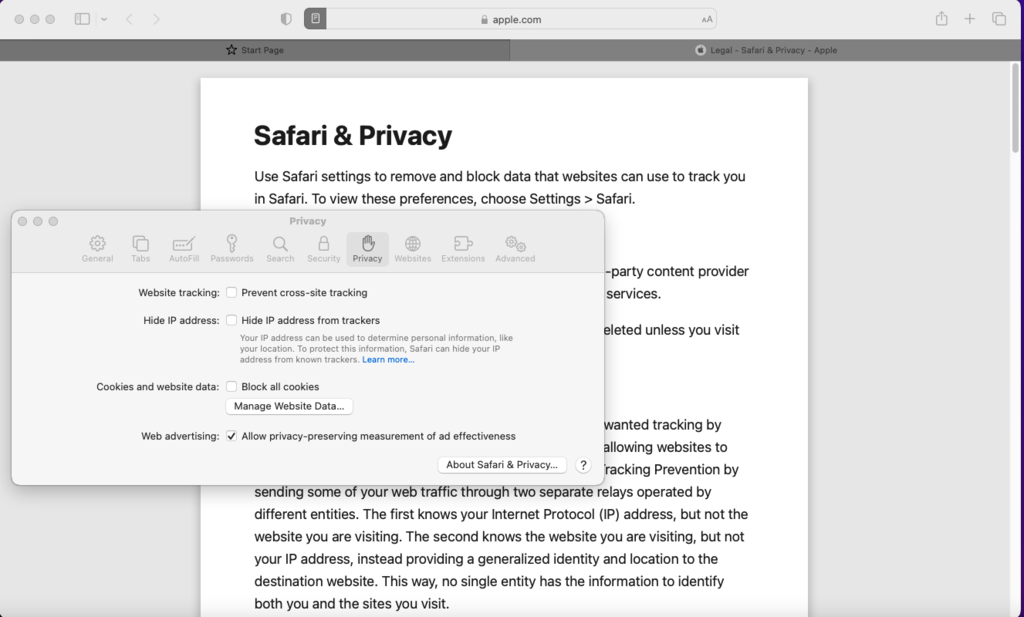
Task: Open the Passwords preferences pane
Action: pyautogui.click(x=232, y=249)
